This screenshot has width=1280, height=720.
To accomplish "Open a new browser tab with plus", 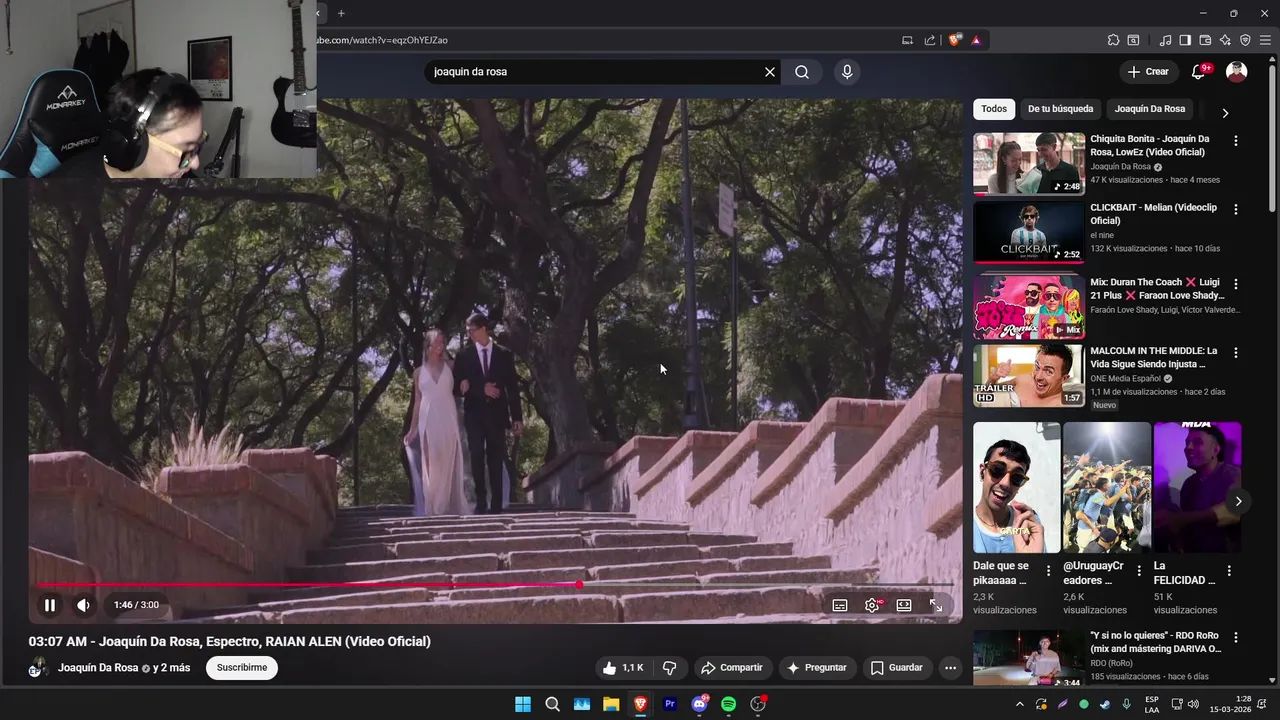I will click(341, 13).
